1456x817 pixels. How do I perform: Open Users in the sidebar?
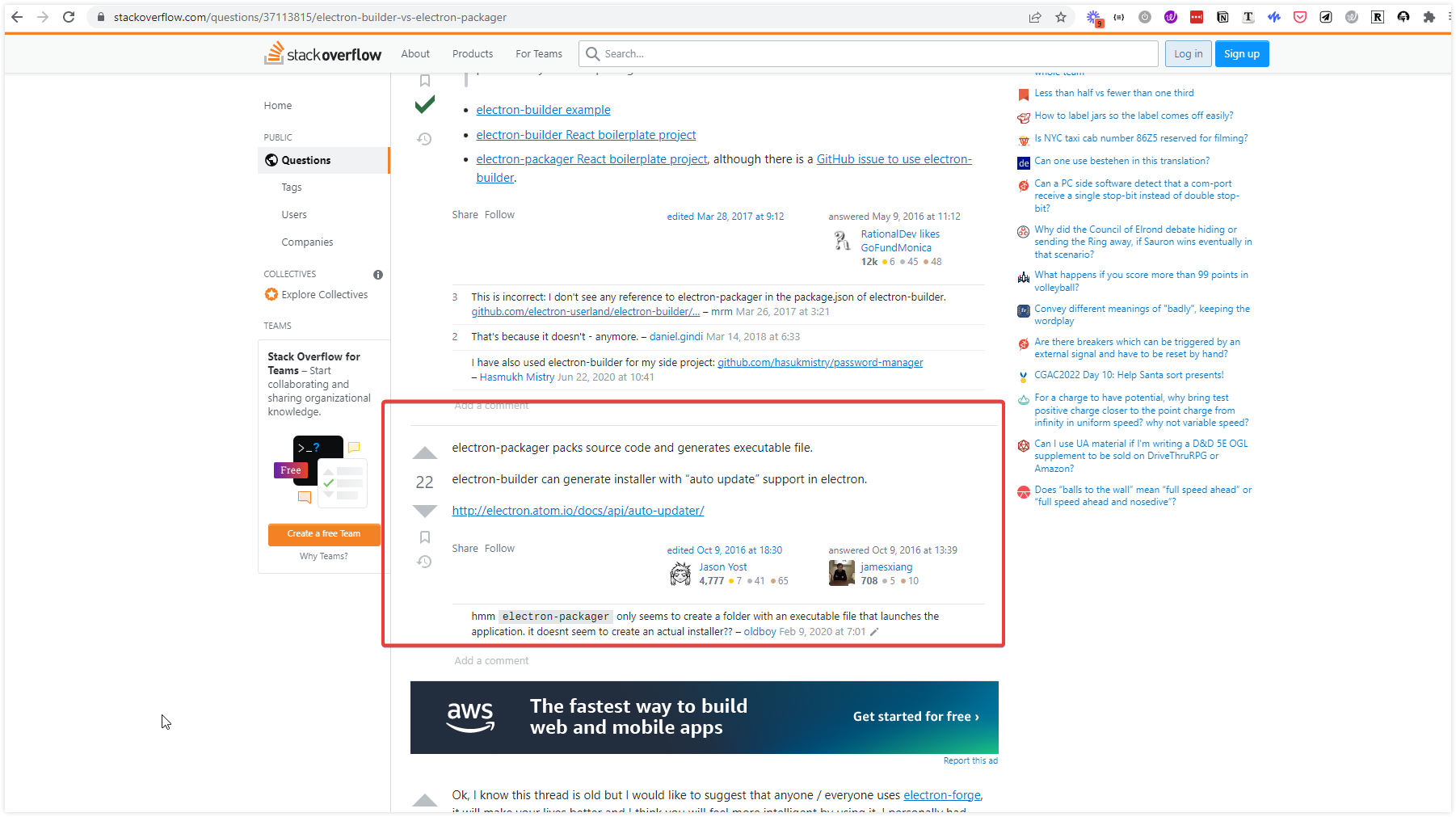(294, 215)
